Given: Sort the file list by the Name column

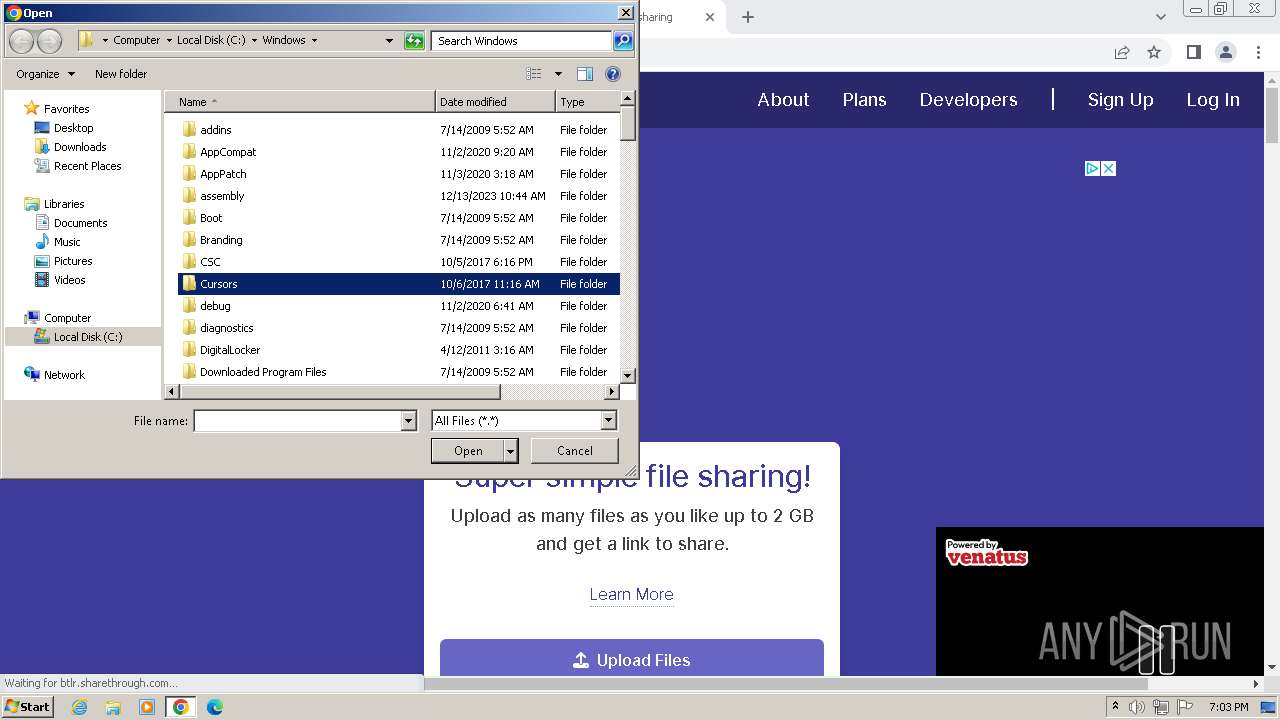Looking at the screenshot, I should coord(300,102).
